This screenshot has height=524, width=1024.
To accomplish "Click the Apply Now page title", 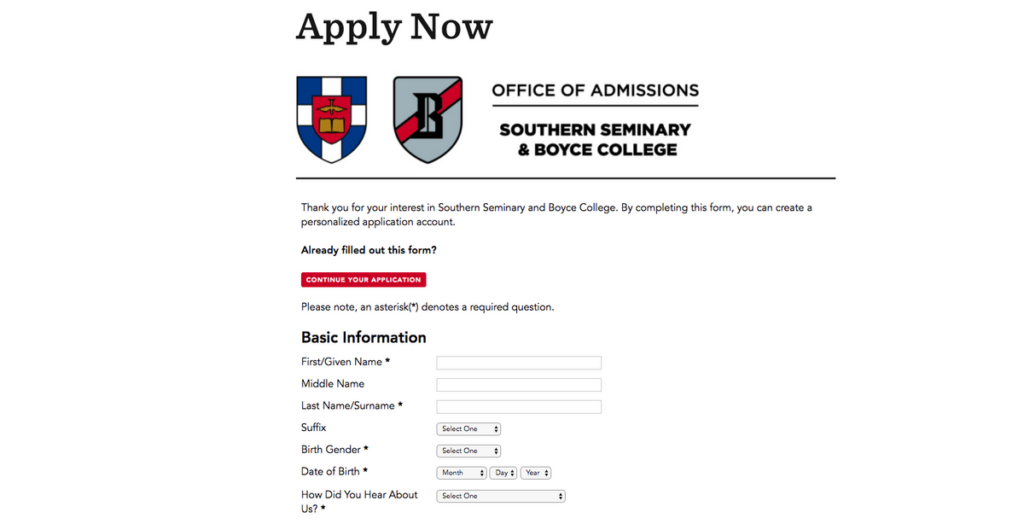I will (x=394, y=27).
